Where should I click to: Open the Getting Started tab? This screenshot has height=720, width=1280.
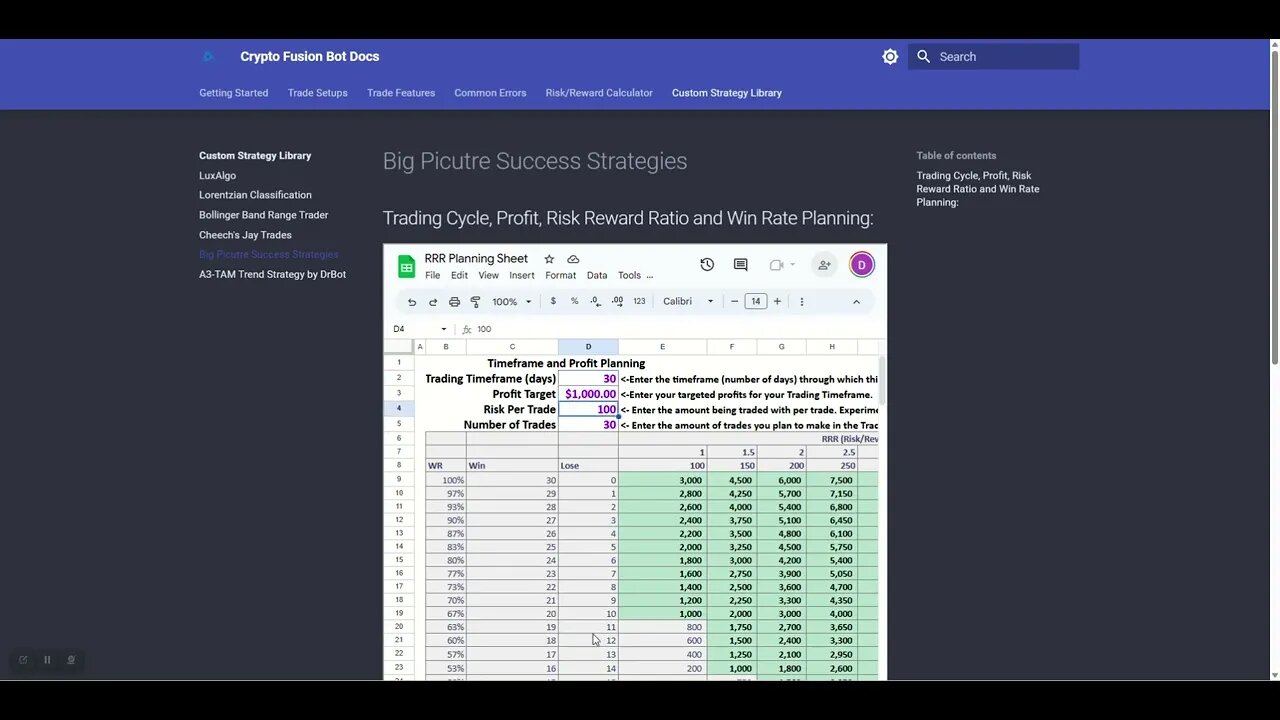pyautogui.click(x=233, y=93)
